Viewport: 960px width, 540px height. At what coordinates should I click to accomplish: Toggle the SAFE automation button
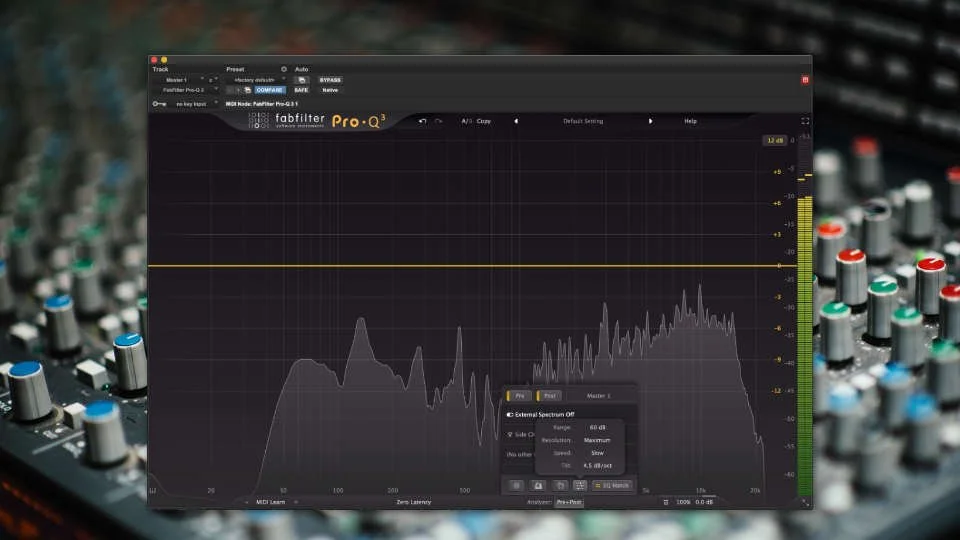pos(301,90)
